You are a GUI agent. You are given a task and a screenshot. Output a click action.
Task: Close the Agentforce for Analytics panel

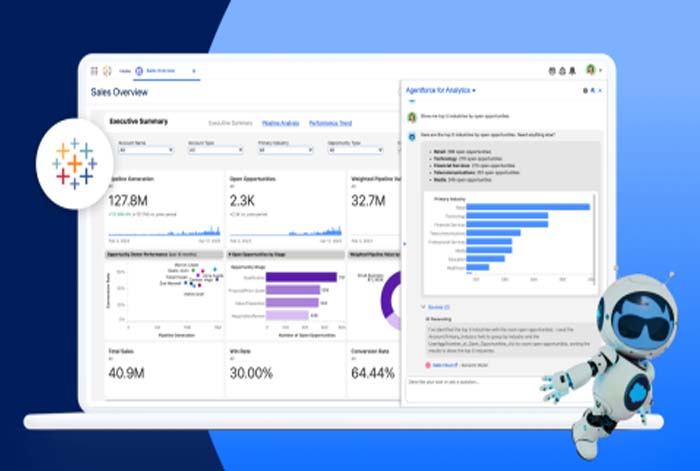point(600,91)
